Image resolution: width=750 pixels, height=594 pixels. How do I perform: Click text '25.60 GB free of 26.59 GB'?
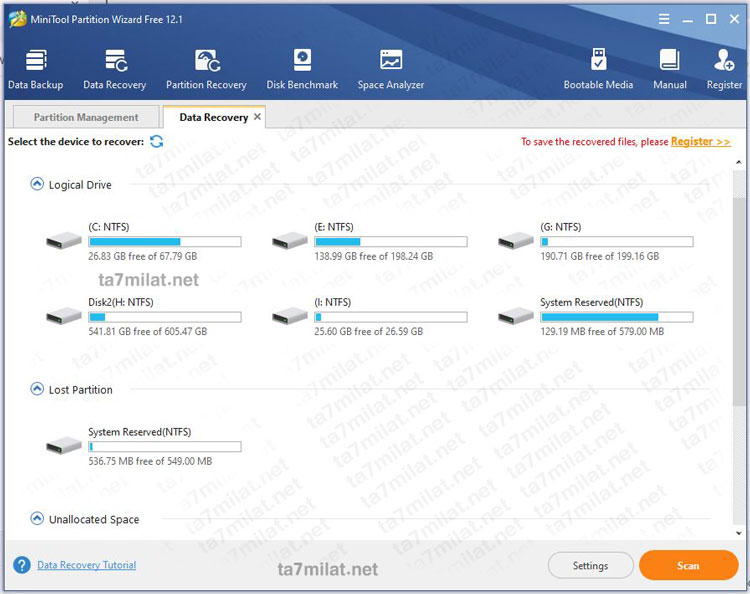click(x=369, y=331)
